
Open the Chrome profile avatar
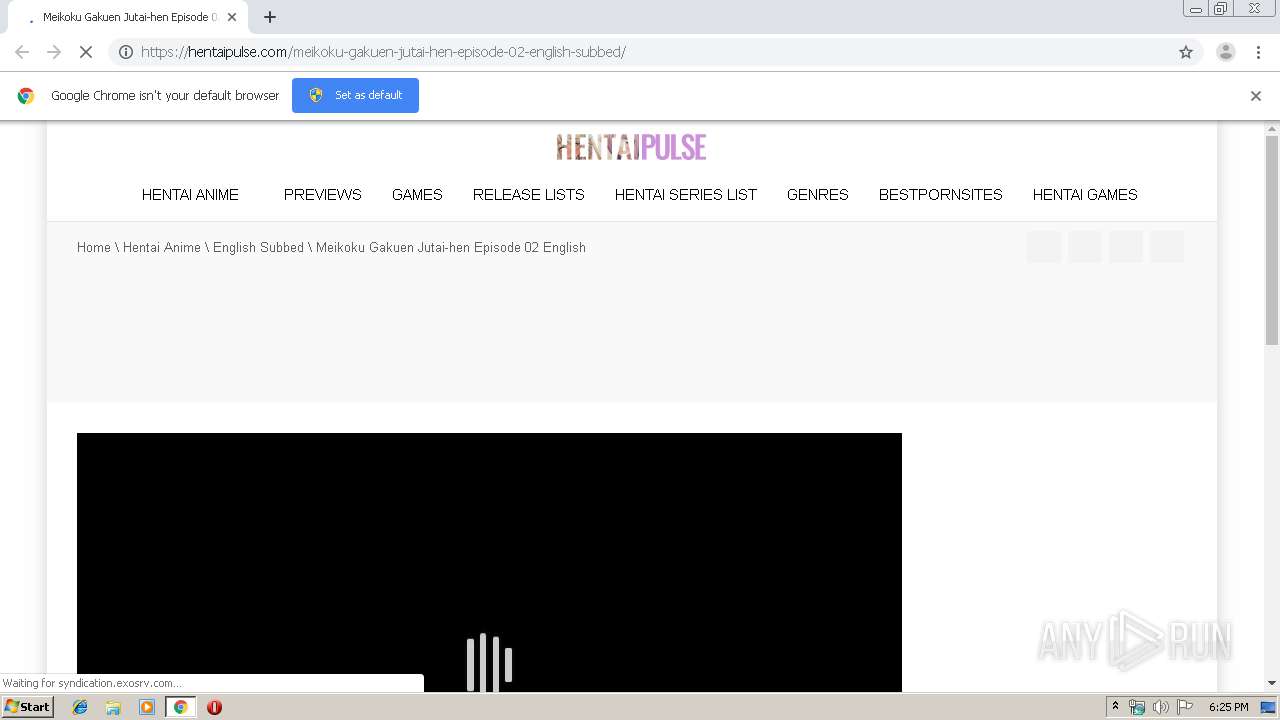[x=1226, y=52]
